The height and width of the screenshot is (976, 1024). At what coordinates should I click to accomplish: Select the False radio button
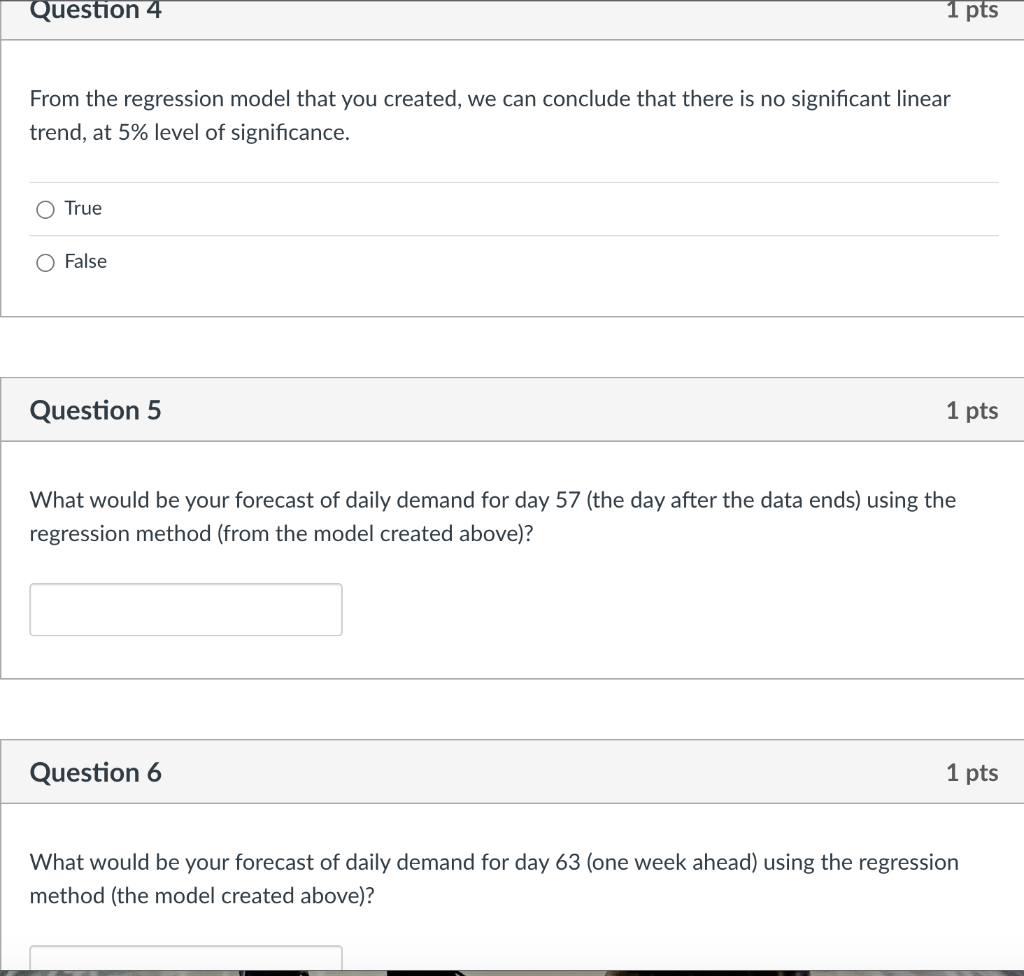[45, 263]
